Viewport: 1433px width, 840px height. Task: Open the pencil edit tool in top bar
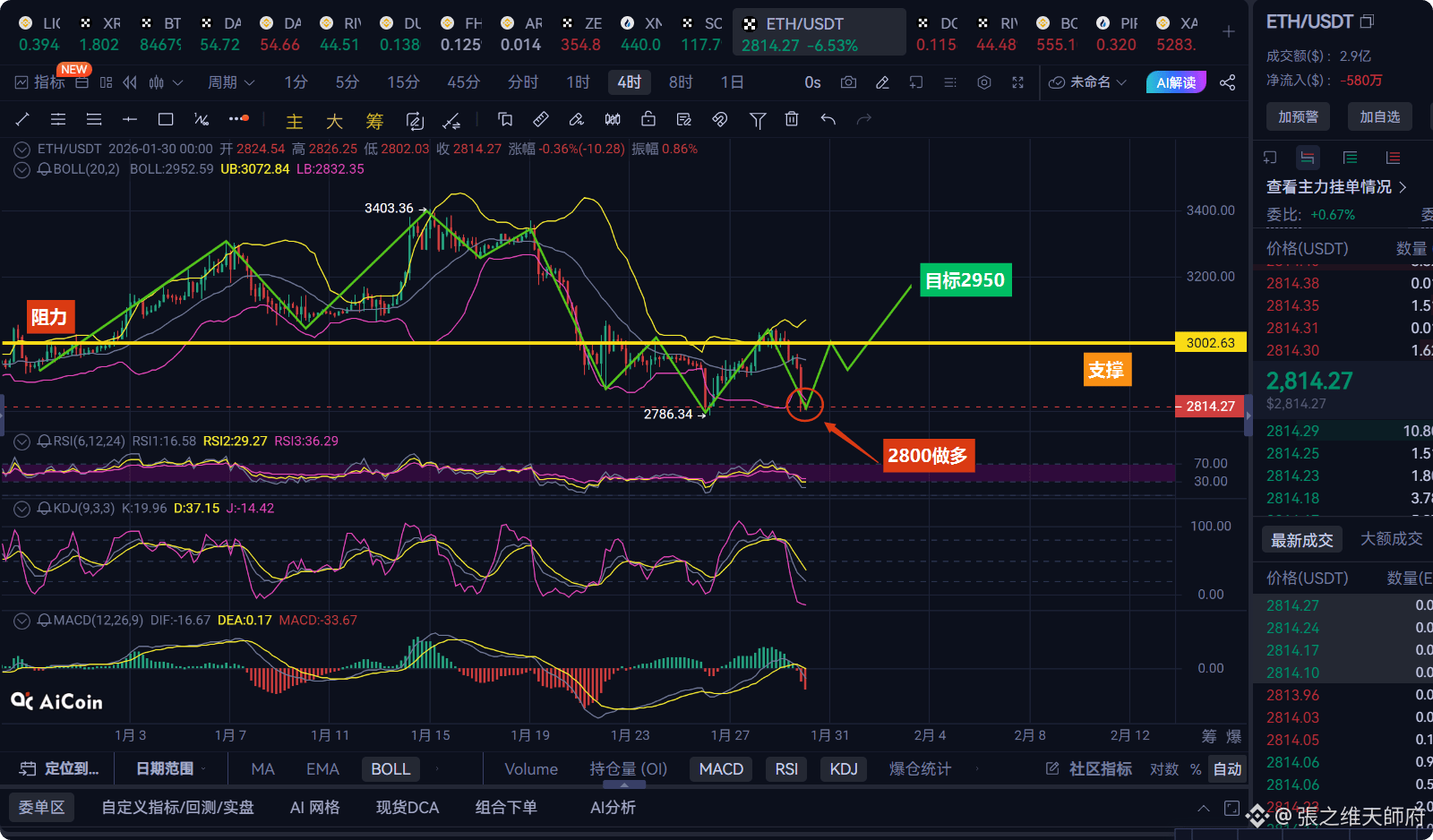click(x=882, y=82)
